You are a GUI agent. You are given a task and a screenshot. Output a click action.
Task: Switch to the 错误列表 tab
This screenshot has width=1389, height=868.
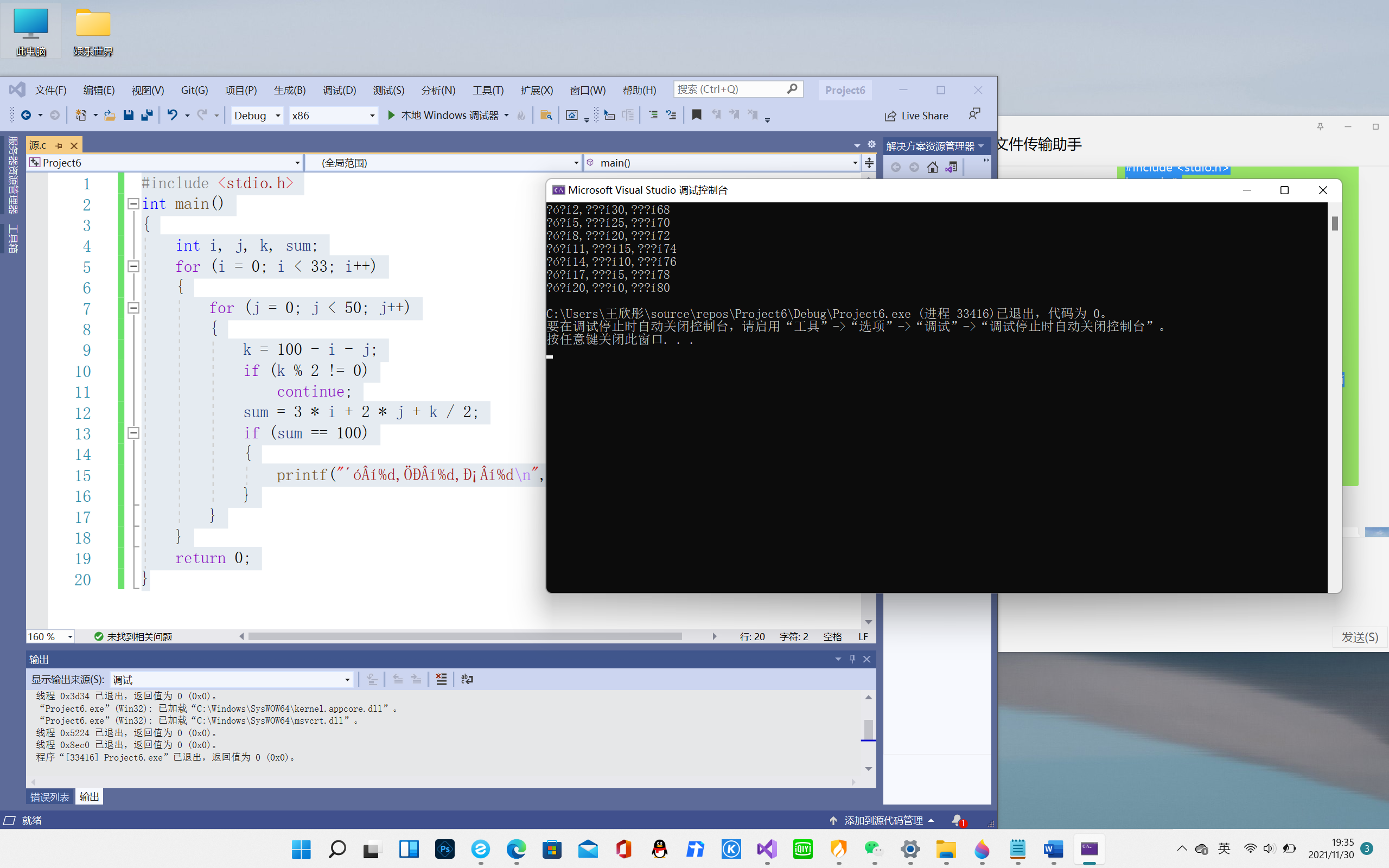coord(50,797)
